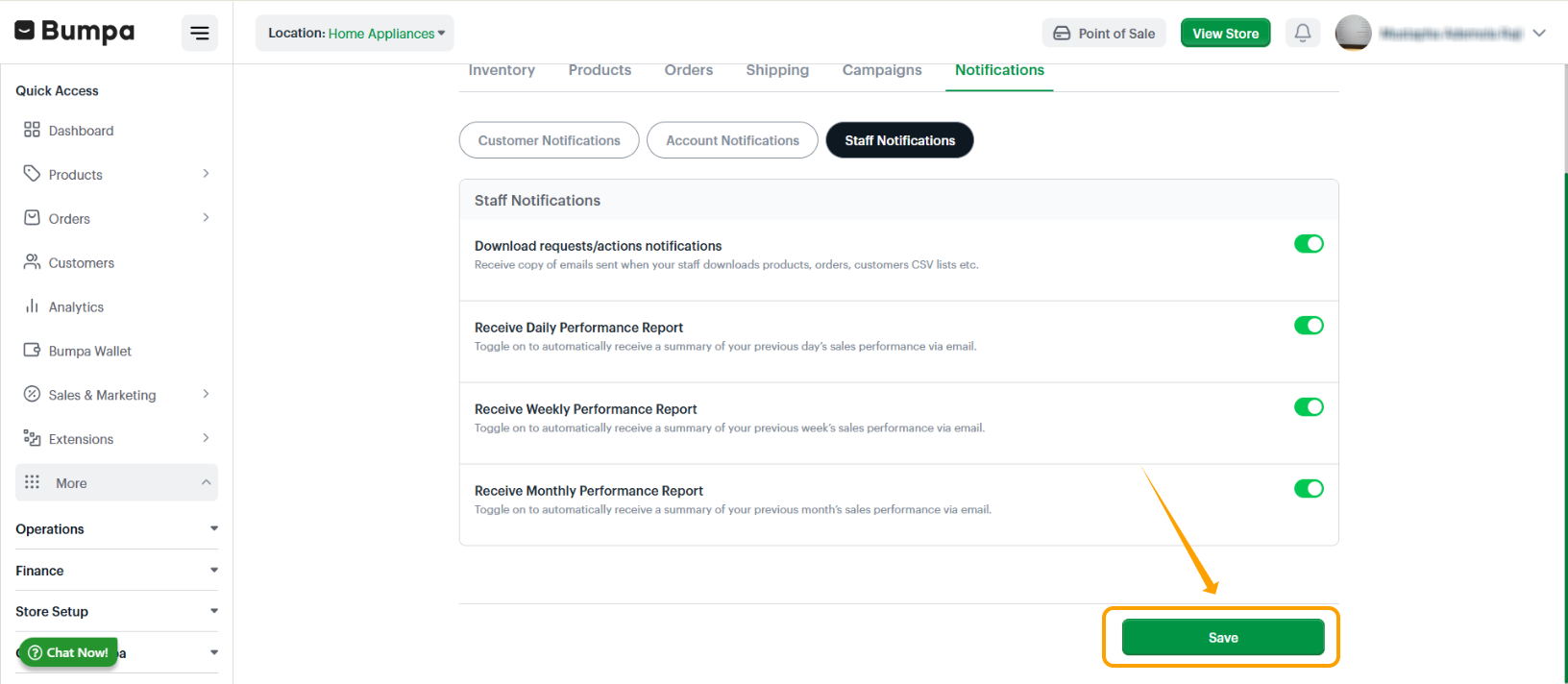Expand Sales & Marketing chevron
This screenshot has height=684, width=1568.
206,395
